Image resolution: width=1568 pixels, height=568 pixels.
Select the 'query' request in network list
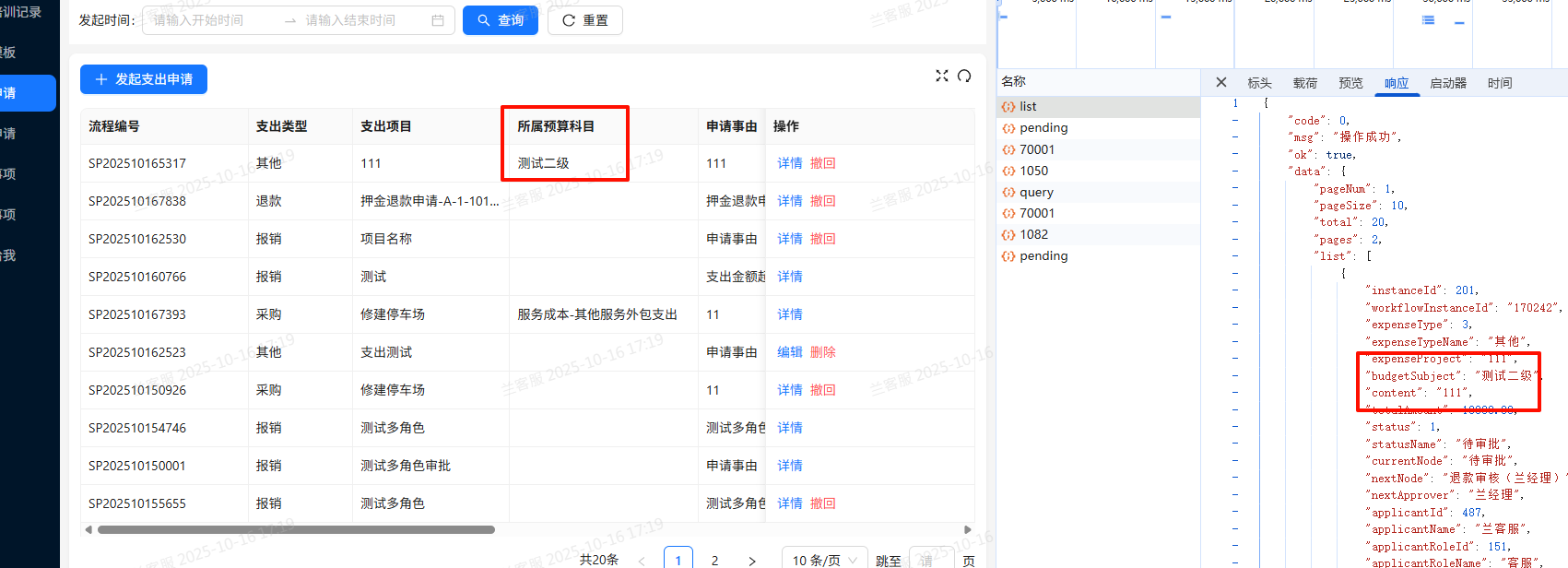(1036, 192)
